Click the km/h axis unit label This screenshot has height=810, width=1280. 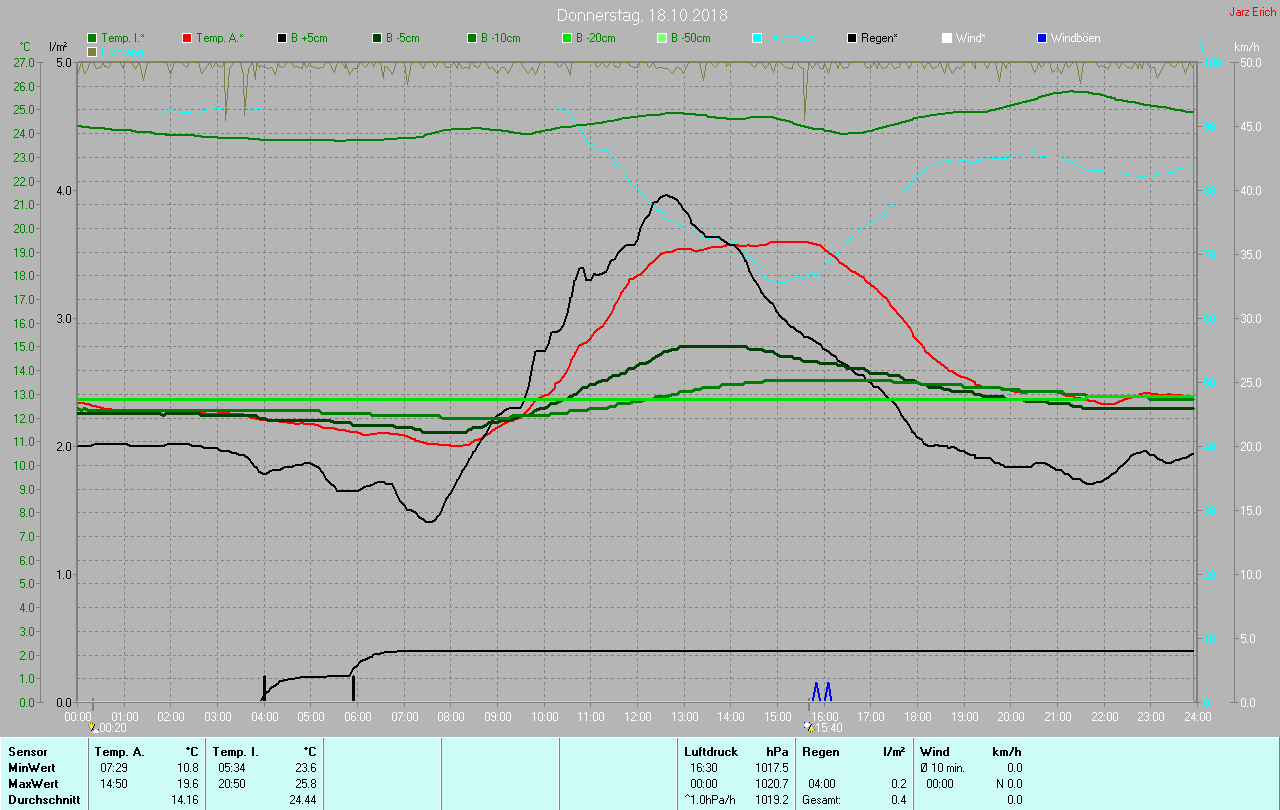pyautogui.click(x=1247, y=47)
